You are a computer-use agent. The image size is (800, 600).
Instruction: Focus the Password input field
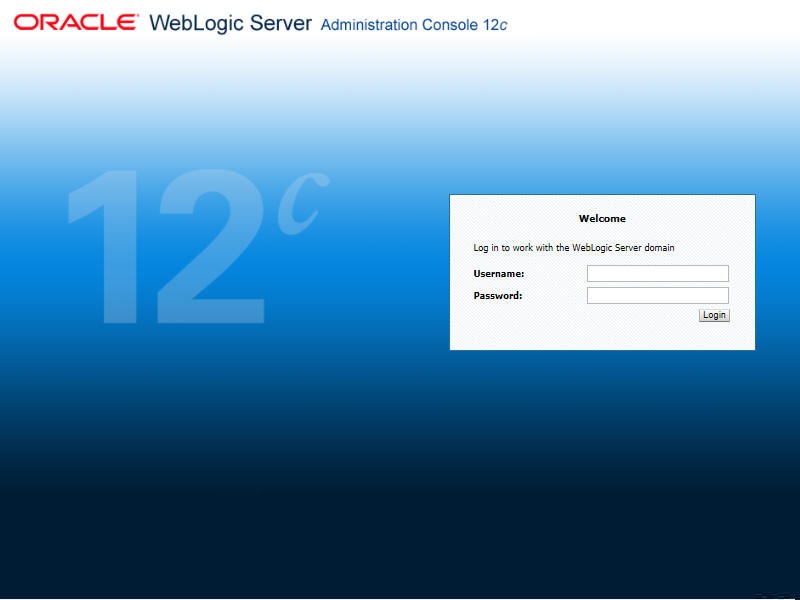coord(658,295)
